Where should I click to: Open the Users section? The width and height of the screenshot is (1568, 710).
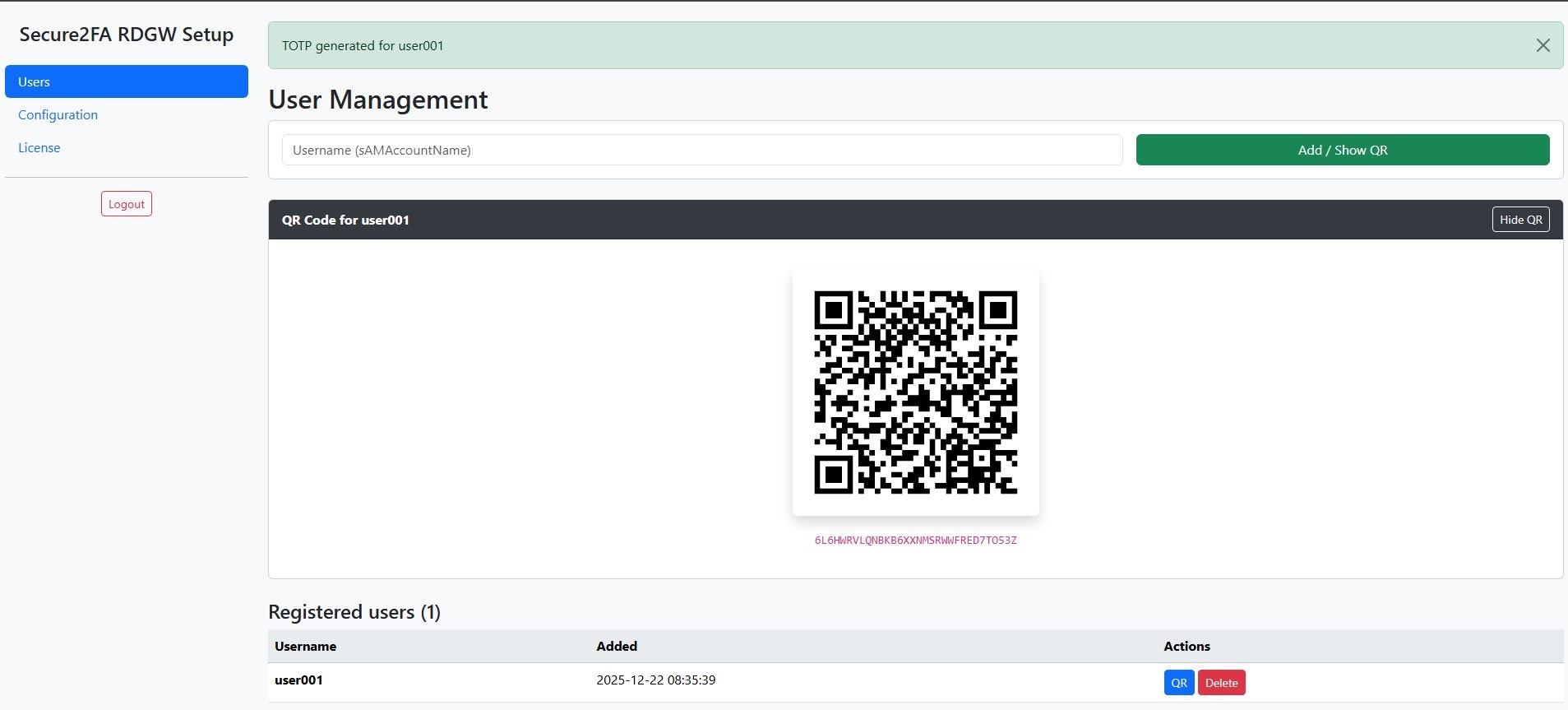pos(126,81)
